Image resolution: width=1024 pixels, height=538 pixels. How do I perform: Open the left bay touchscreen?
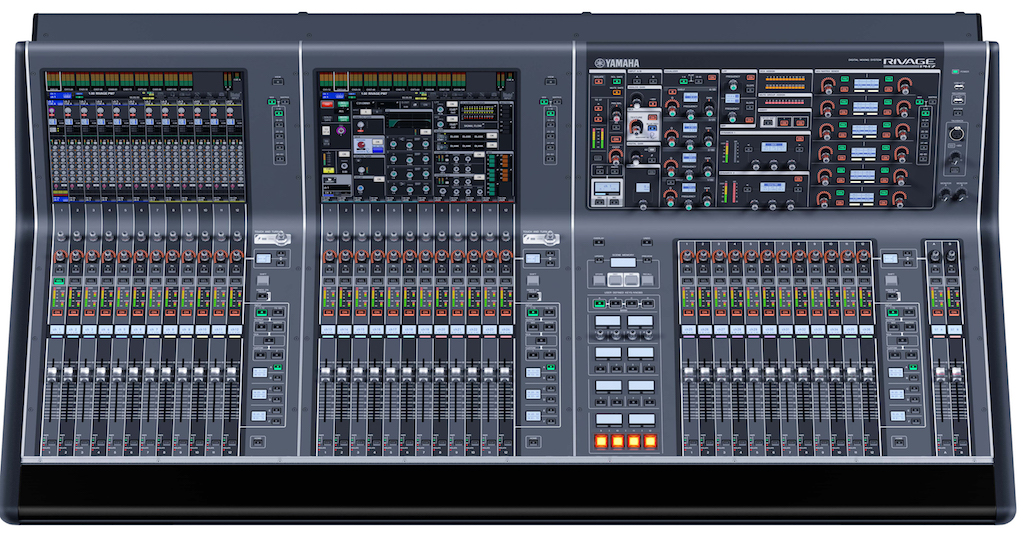(x=145, y=136)
